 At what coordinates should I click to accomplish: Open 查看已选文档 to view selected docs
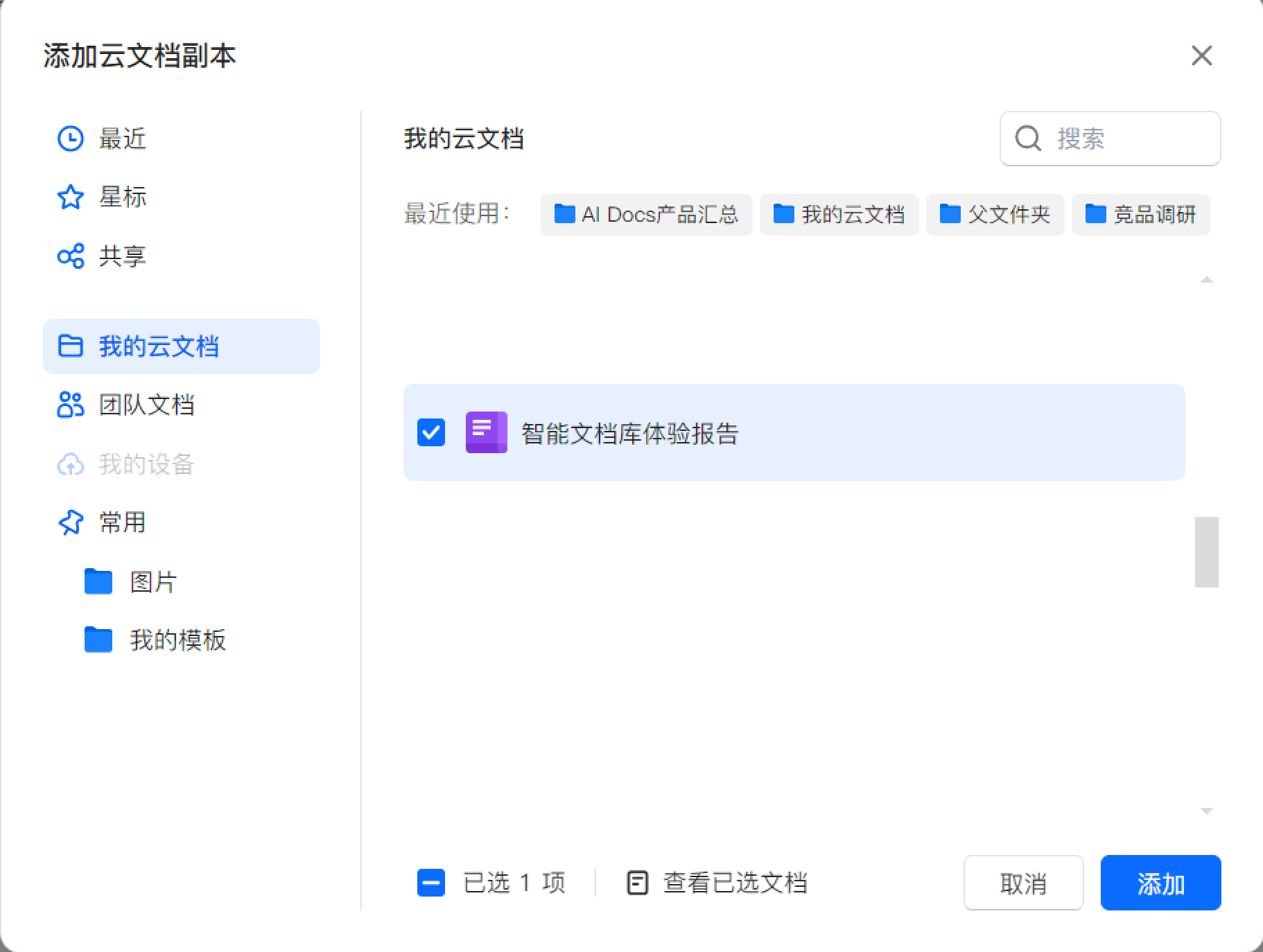pyautogui.click(x=735, y=883)
